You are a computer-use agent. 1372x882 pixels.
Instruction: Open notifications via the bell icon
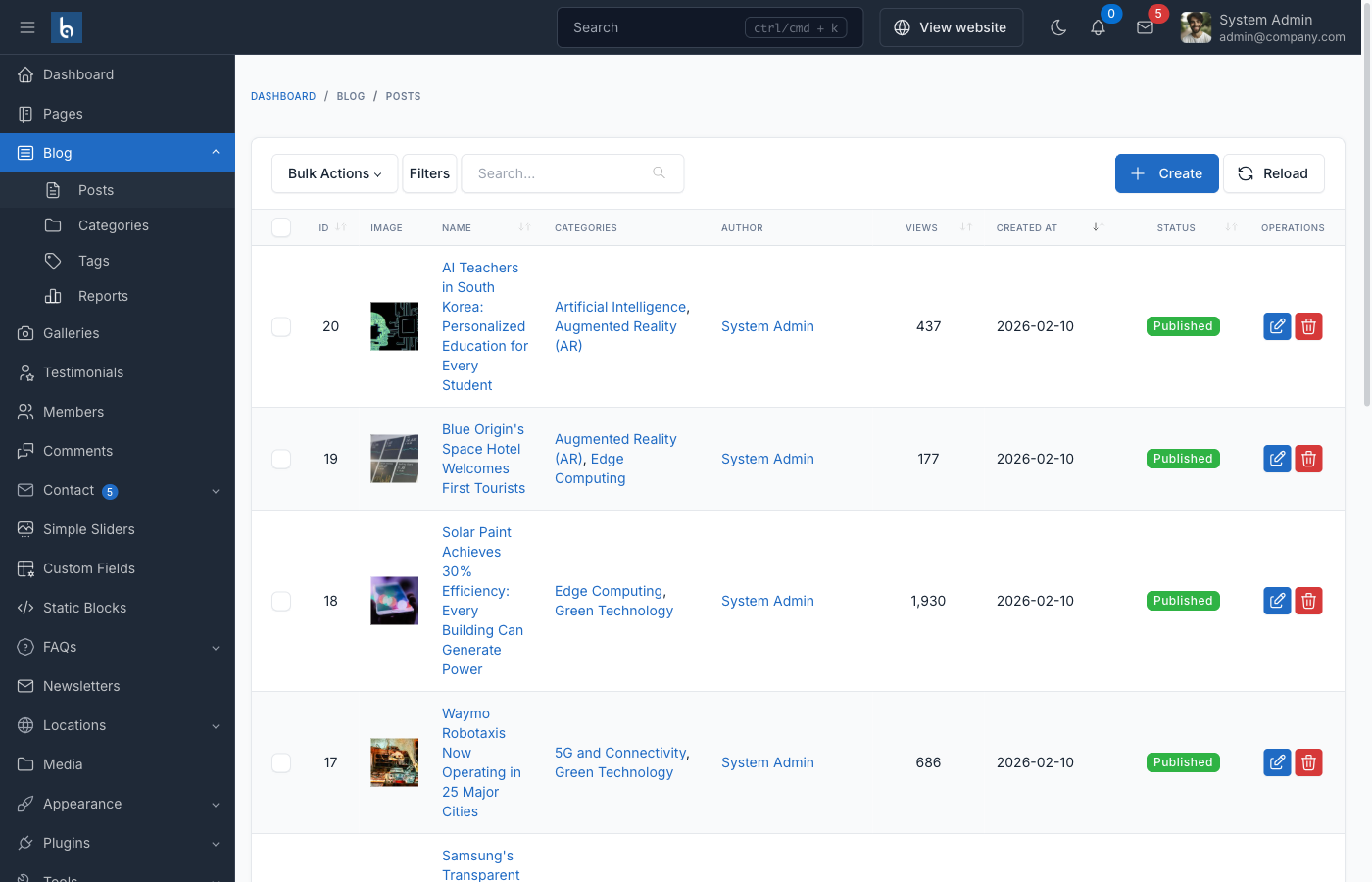coord(1098,27)
